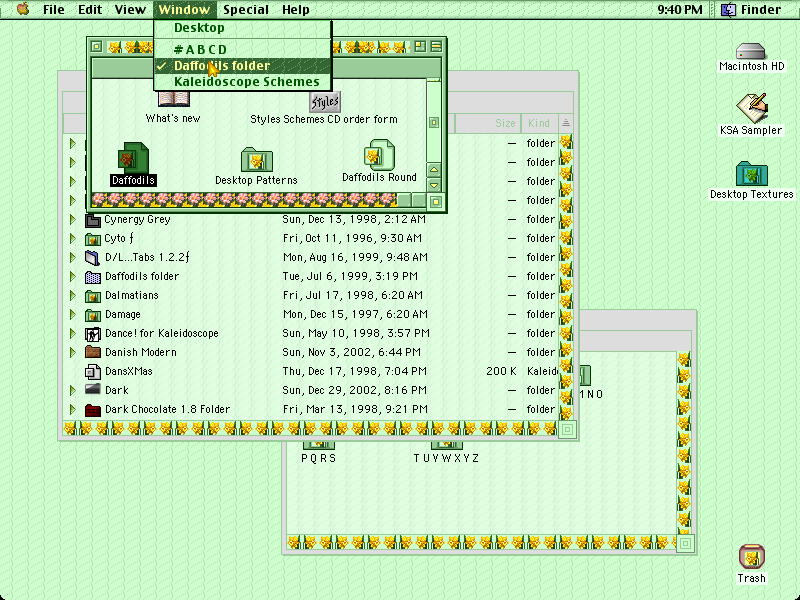800x600 pixels.
Task: Select the KSA Sampler desktop icon
Action: tap(752, 108)
